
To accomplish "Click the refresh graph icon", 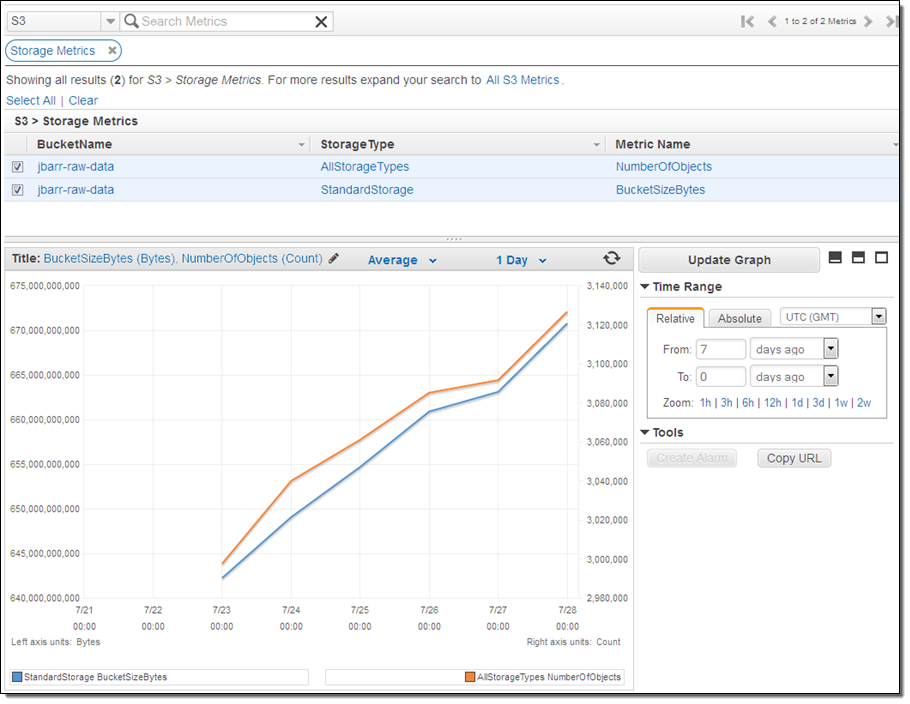I will point(612,259).
